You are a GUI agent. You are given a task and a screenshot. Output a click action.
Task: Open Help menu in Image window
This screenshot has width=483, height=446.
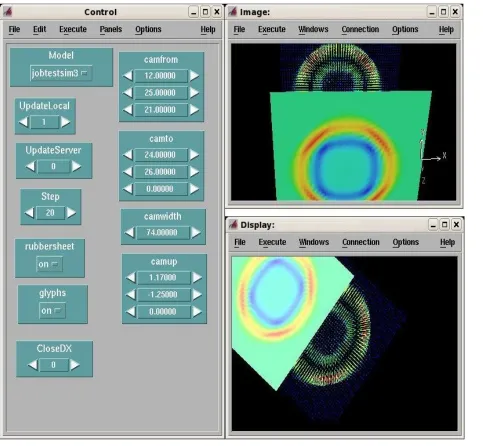click(x=446, y=29)
